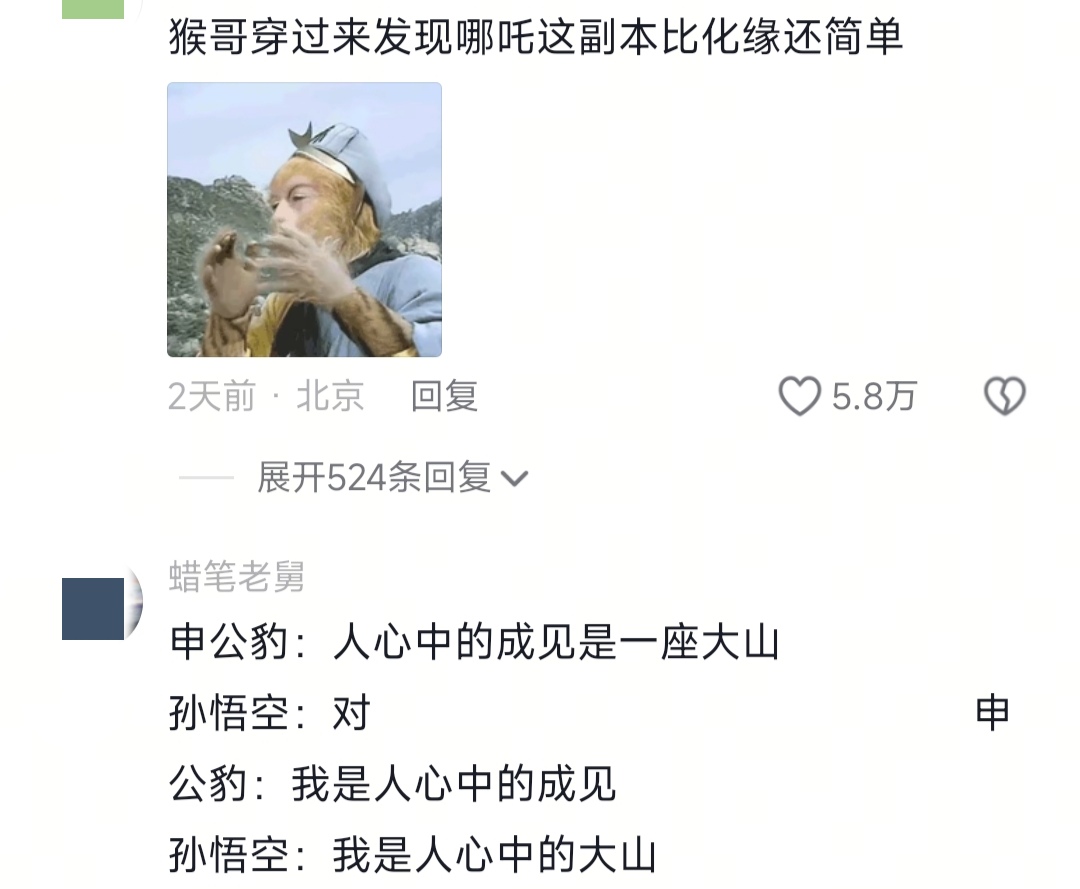Viewport: 1080px width, 889px height.
Task: Click the short divider line before 展开524条回复
Action: [206, 477]
